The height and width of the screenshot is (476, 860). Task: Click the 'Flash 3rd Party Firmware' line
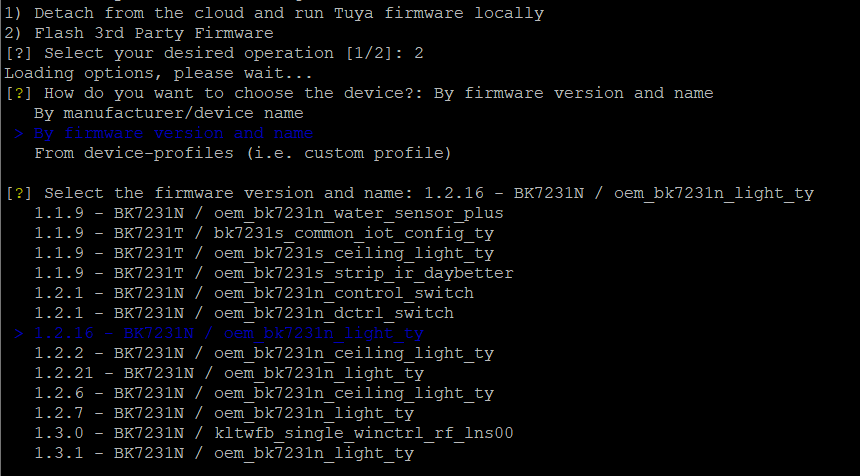[x=139, y=33]
